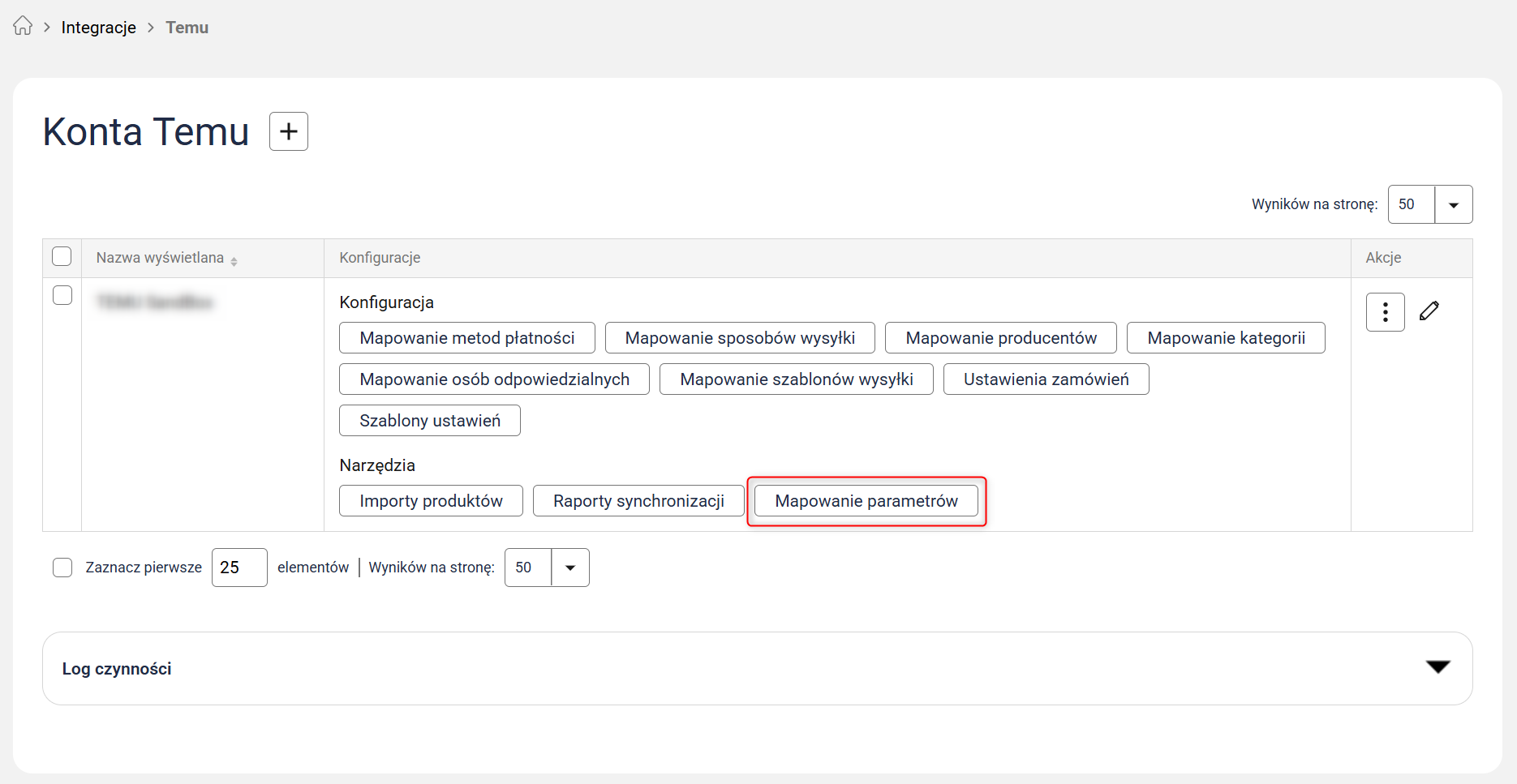The width and height of the screenshot is (1517, 784).
Task: Click Importy produktów button
Action: coord(431,501)
